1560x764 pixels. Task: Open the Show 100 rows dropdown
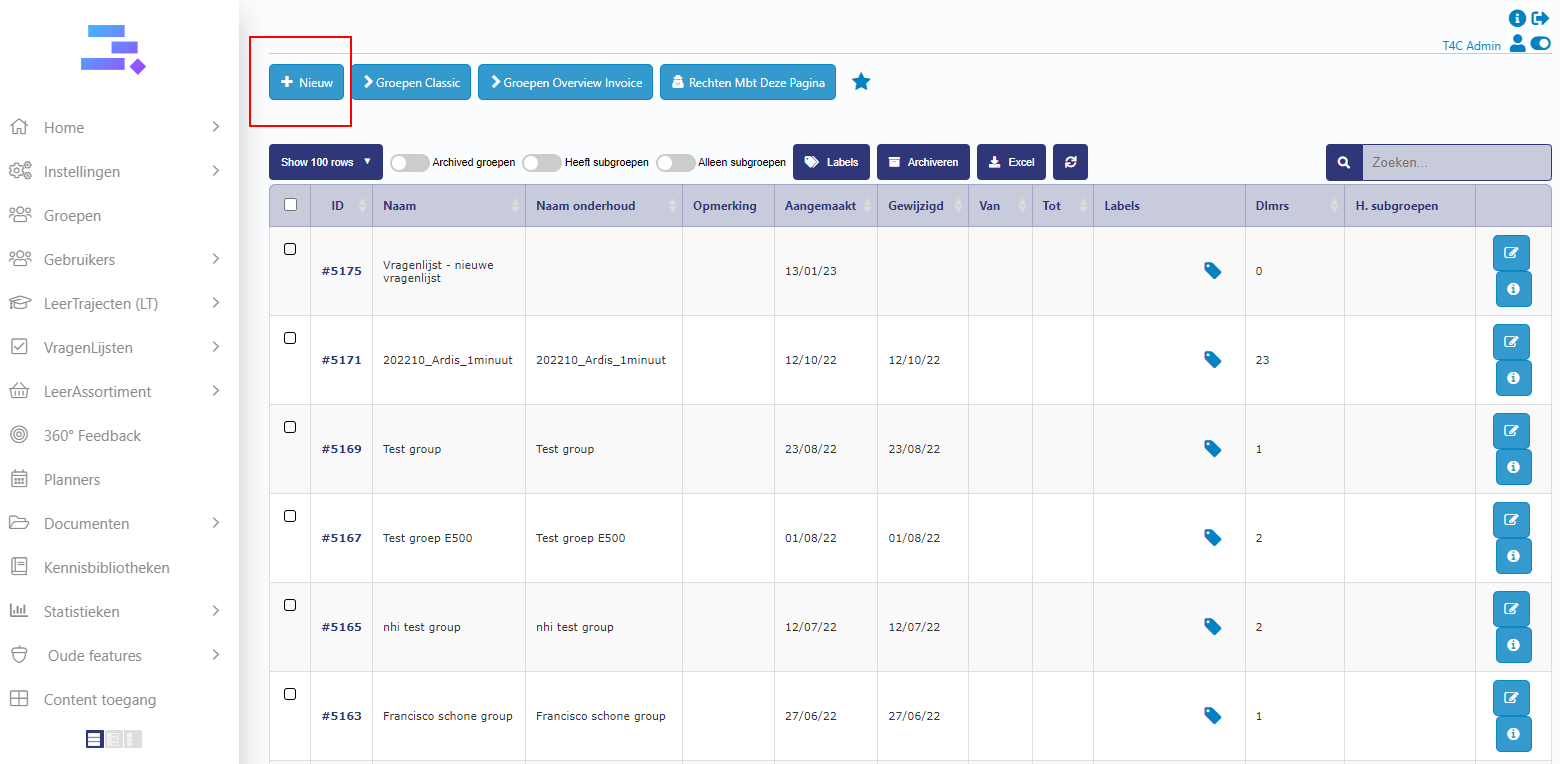[325, 162]
